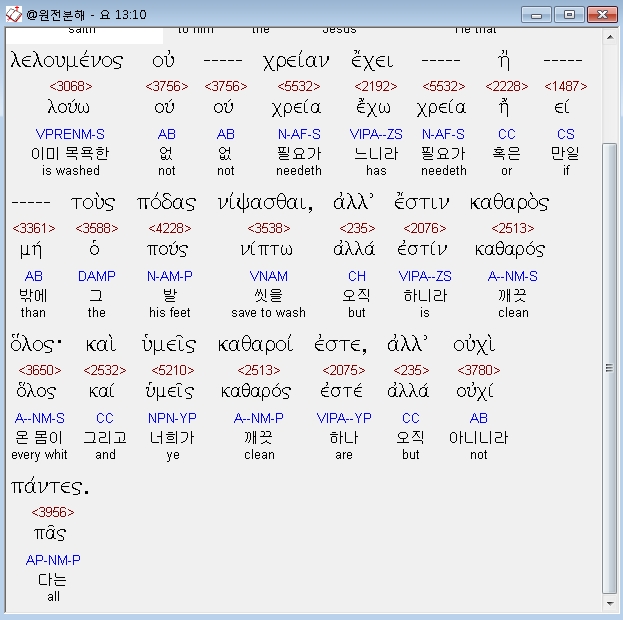Click Korean gloss 너희가
623x620 pixels.
(172, 438)
